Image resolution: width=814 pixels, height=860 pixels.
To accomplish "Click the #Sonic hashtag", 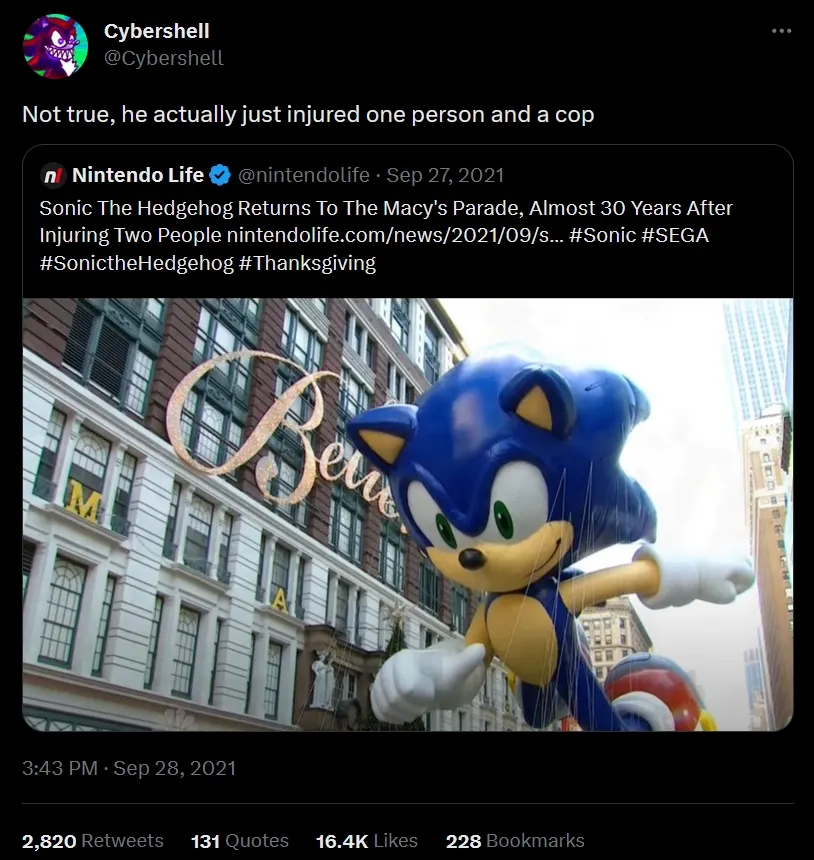I will tap(602, 236).
